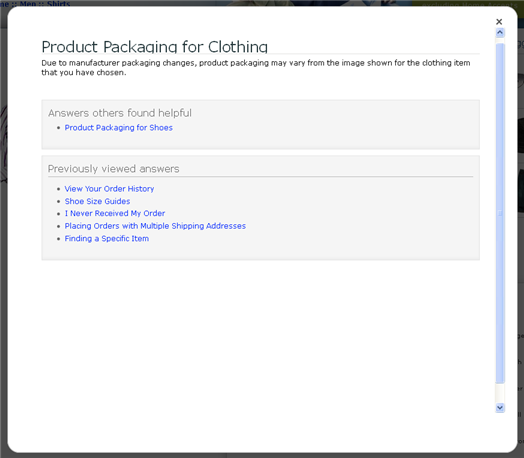Click bullet beside Finding a Specific Item

(58, 239)
